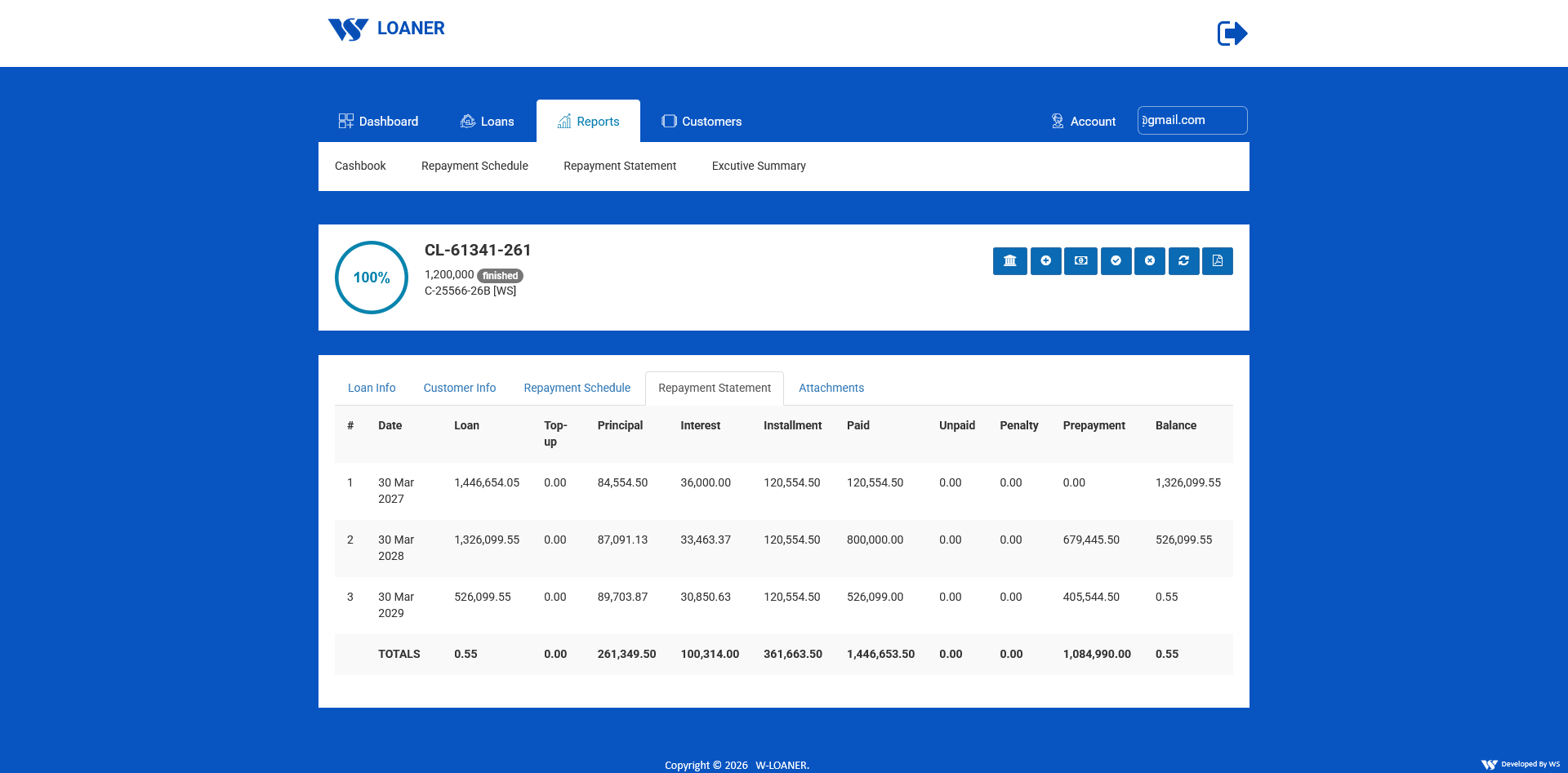The height and width of the screenshot is (773, 1568).
Task: Click loan number CL-61341-261
Action: (478, 250)
